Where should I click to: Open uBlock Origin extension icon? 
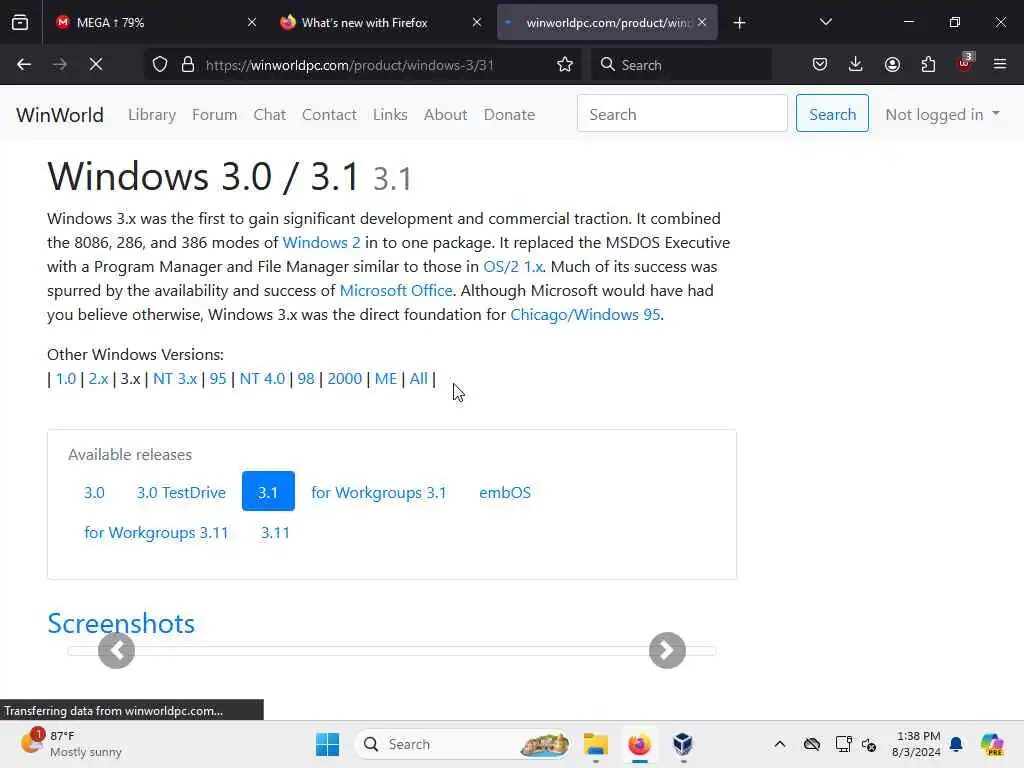pos(964,63)
